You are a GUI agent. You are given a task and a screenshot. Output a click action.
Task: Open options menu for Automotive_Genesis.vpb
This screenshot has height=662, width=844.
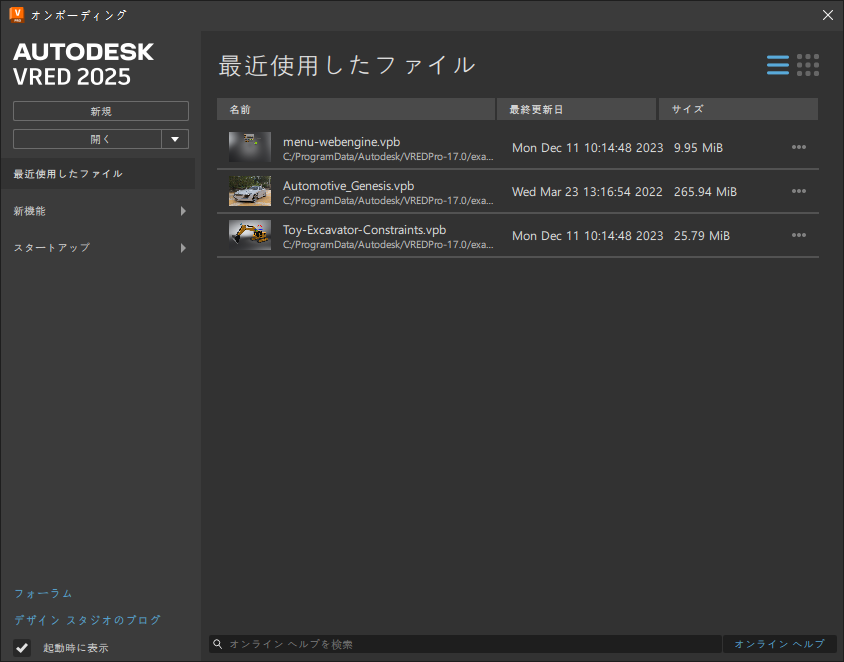798,191
